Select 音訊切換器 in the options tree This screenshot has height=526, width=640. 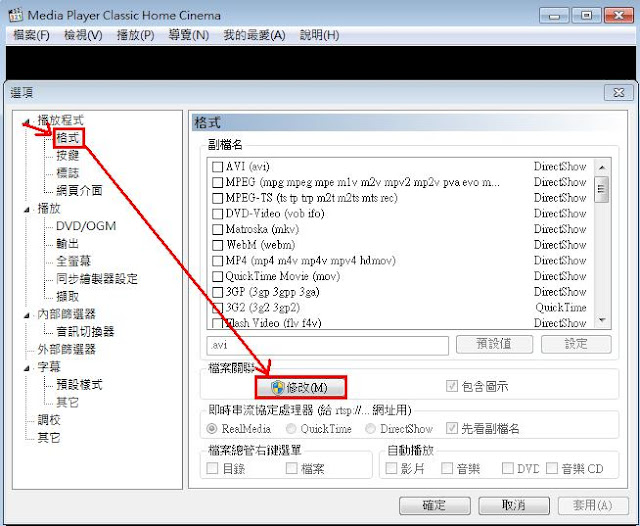pos(85,331)
